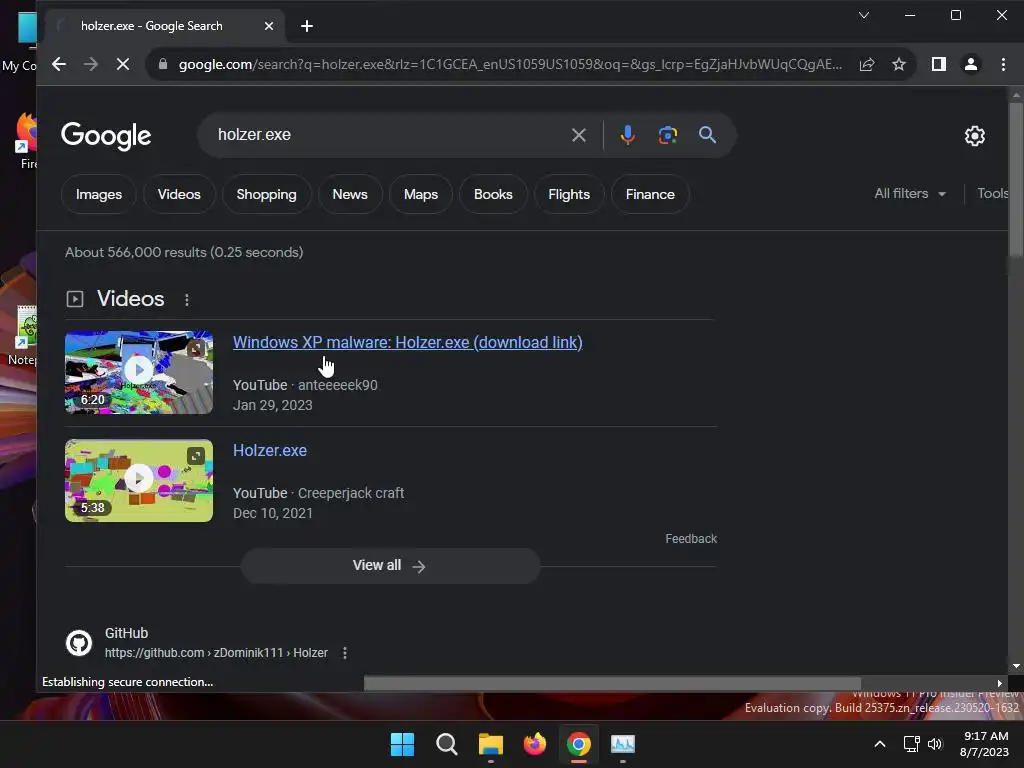Screen dimensions: 1024x768
Task: Click the Chrome taskbar icon
Action: [x=579, y=744]
